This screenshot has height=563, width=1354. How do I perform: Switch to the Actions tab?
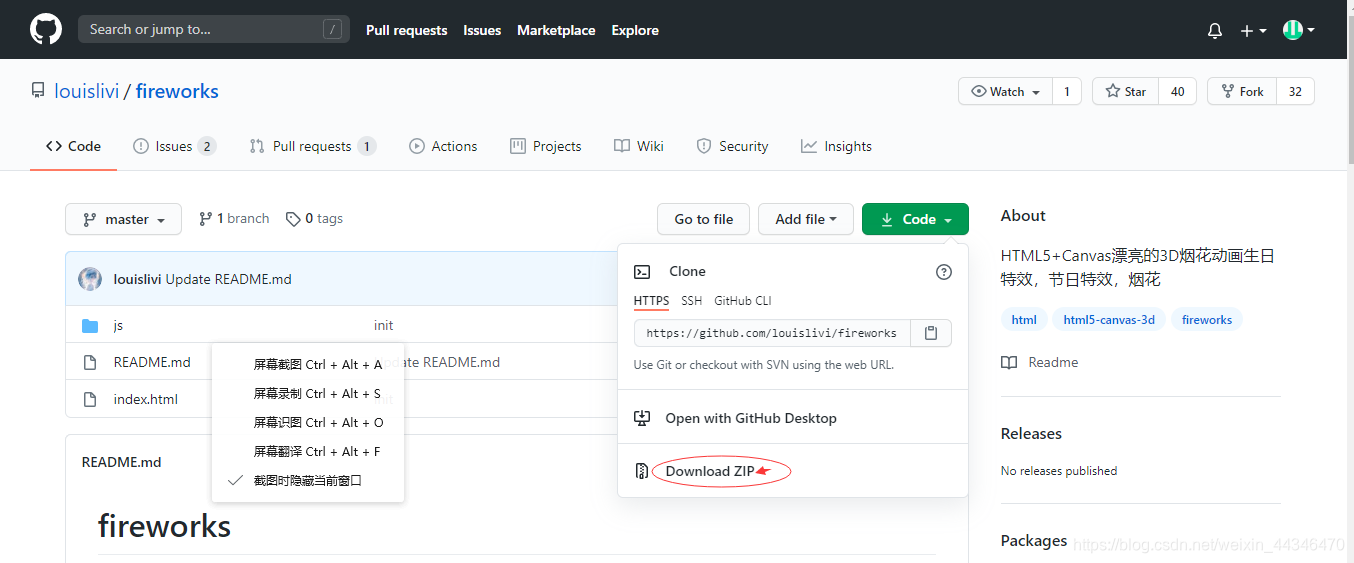click(443, 146)
